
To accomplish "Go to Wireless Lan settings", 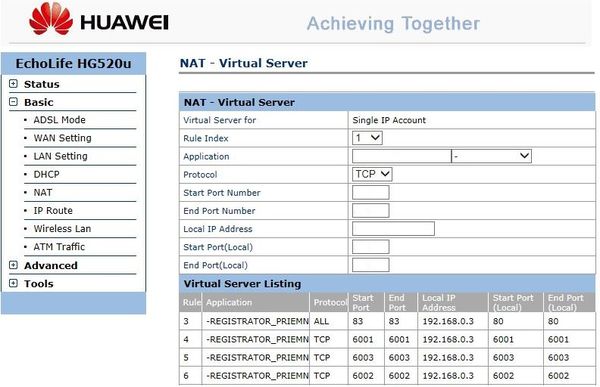I will tap(62, 229).
